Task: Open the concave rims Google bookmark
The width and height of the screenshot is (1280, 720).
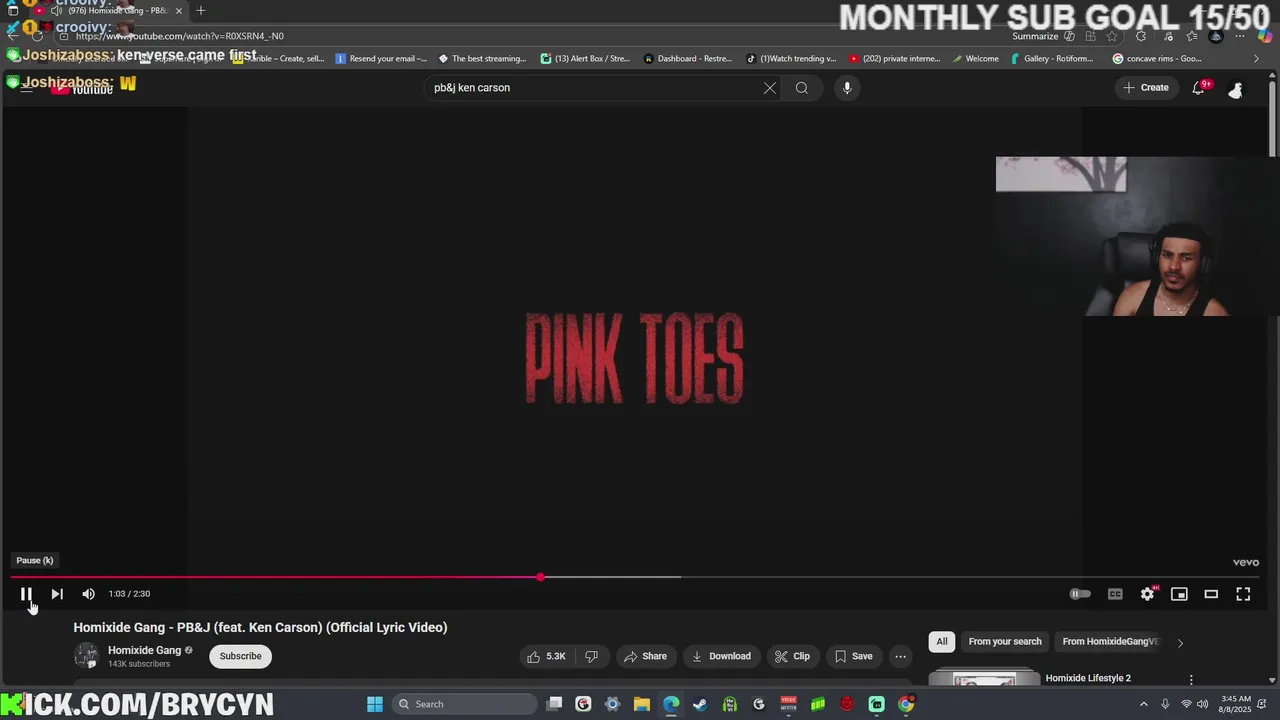Action: pos(1157,59)
